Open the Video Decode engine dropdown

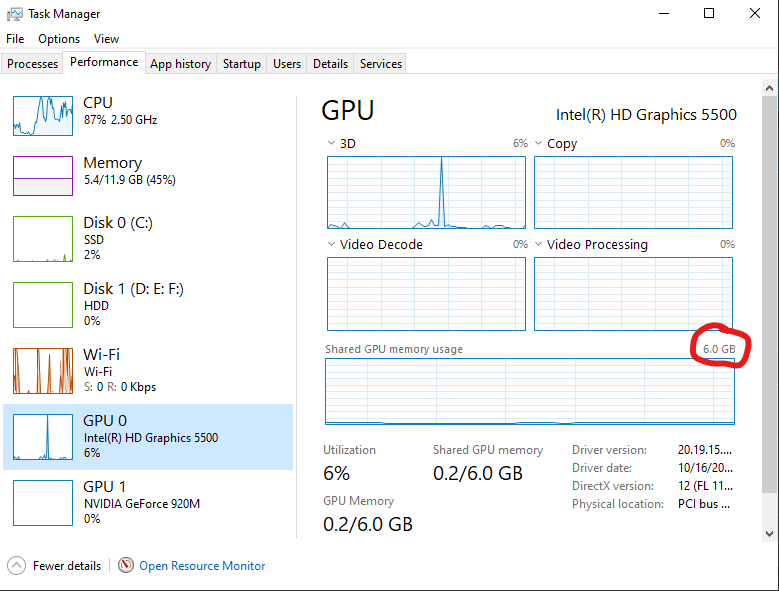[x=331, y=244]
